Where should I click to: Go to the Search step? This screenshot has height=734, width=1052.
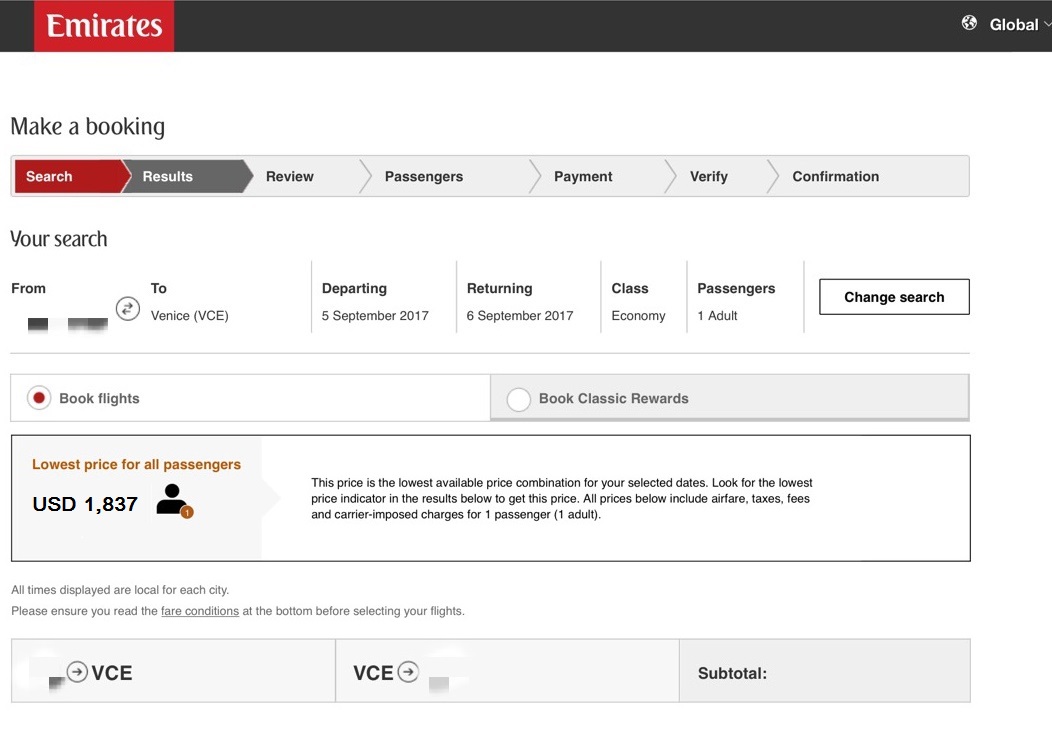(49, 177)
